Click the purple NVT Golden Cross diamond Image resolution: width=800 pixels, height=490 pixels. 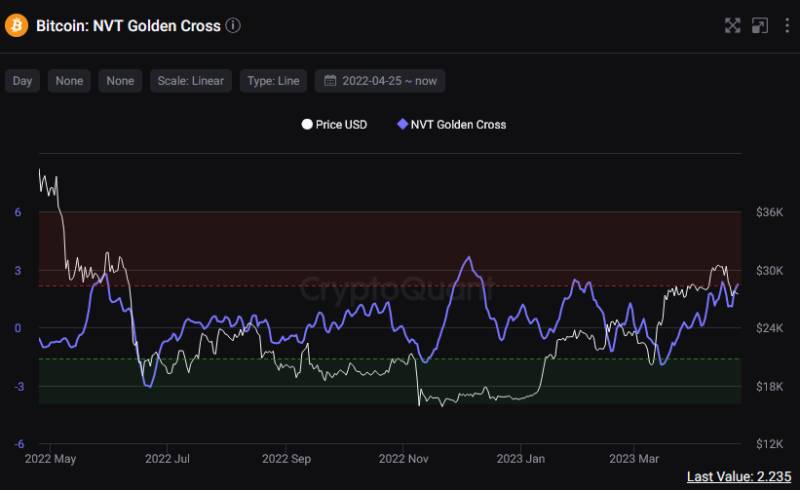coord(402,125)
